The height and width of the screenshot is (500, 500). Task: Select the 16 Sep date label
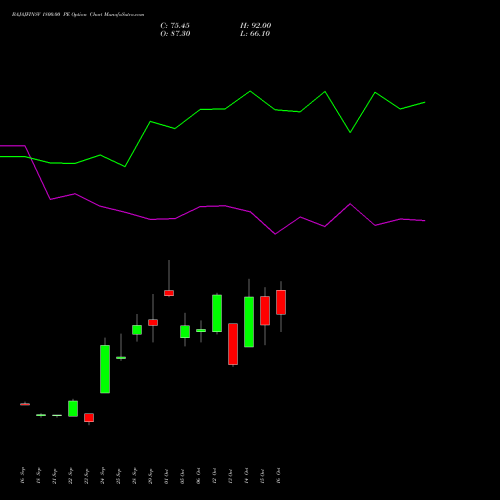[23, 476]
